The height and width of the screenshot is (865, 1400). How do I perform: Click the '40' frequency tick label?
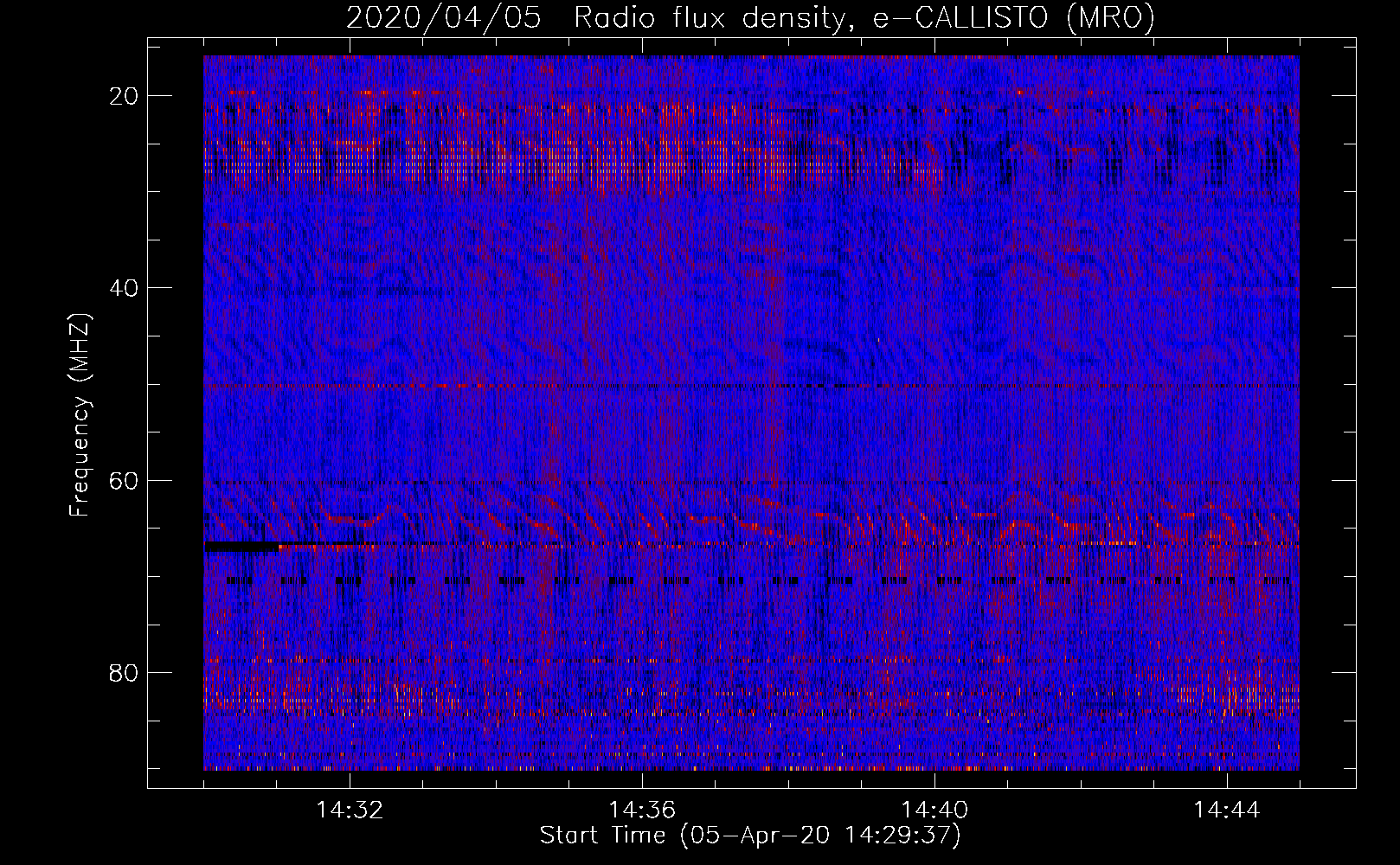[x=125, y=287]
